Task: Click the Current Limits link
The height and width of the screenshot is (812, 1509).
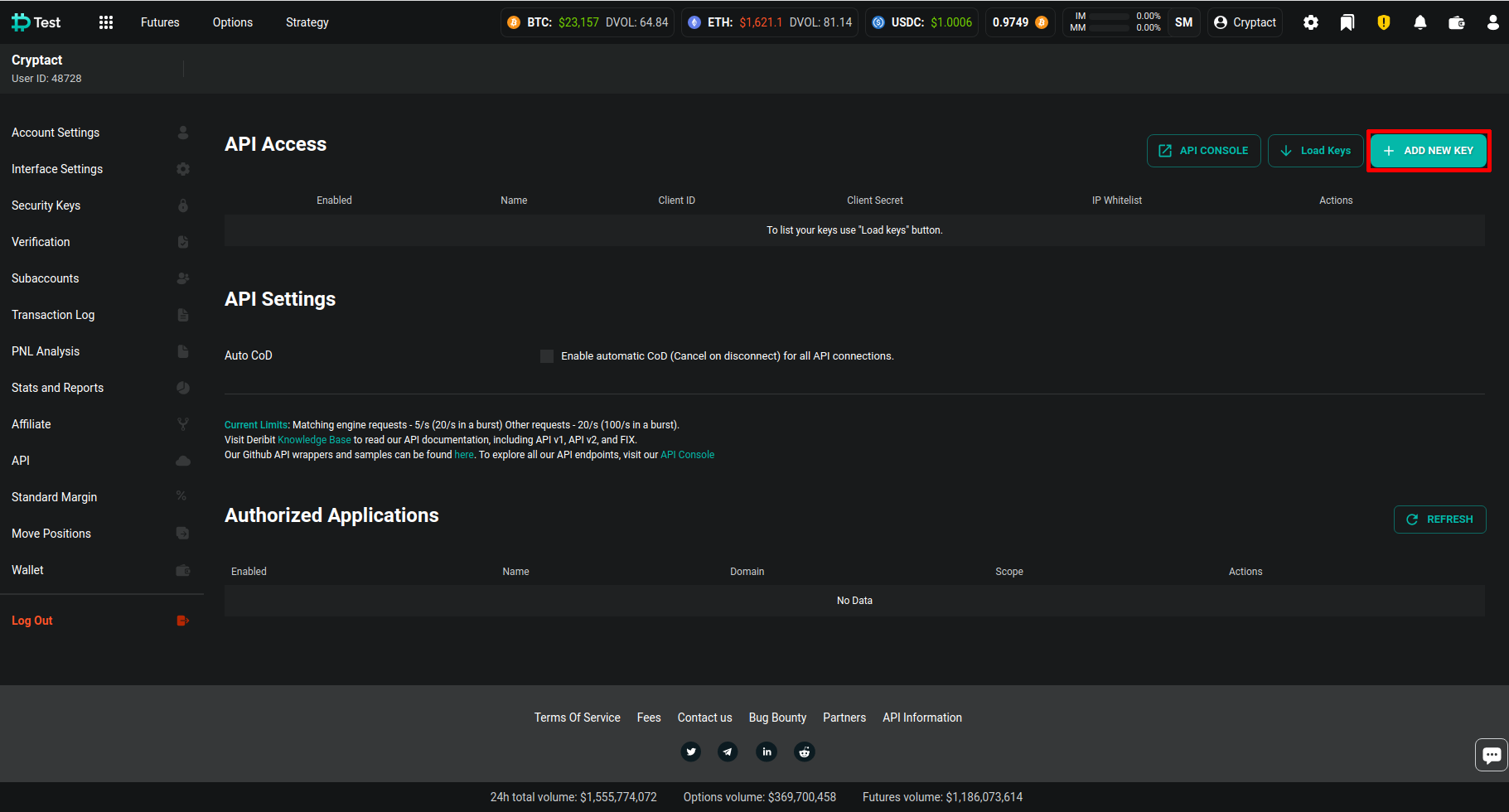Action: tap(256, 425)
